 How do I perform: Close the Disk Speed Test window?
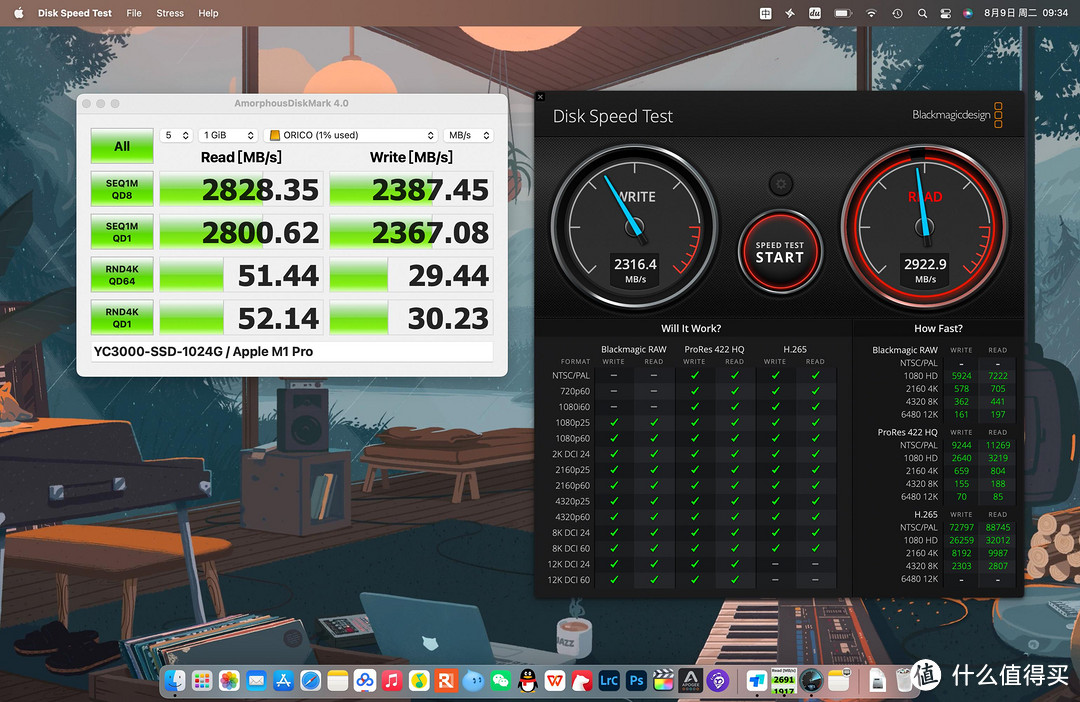point(541,97)
